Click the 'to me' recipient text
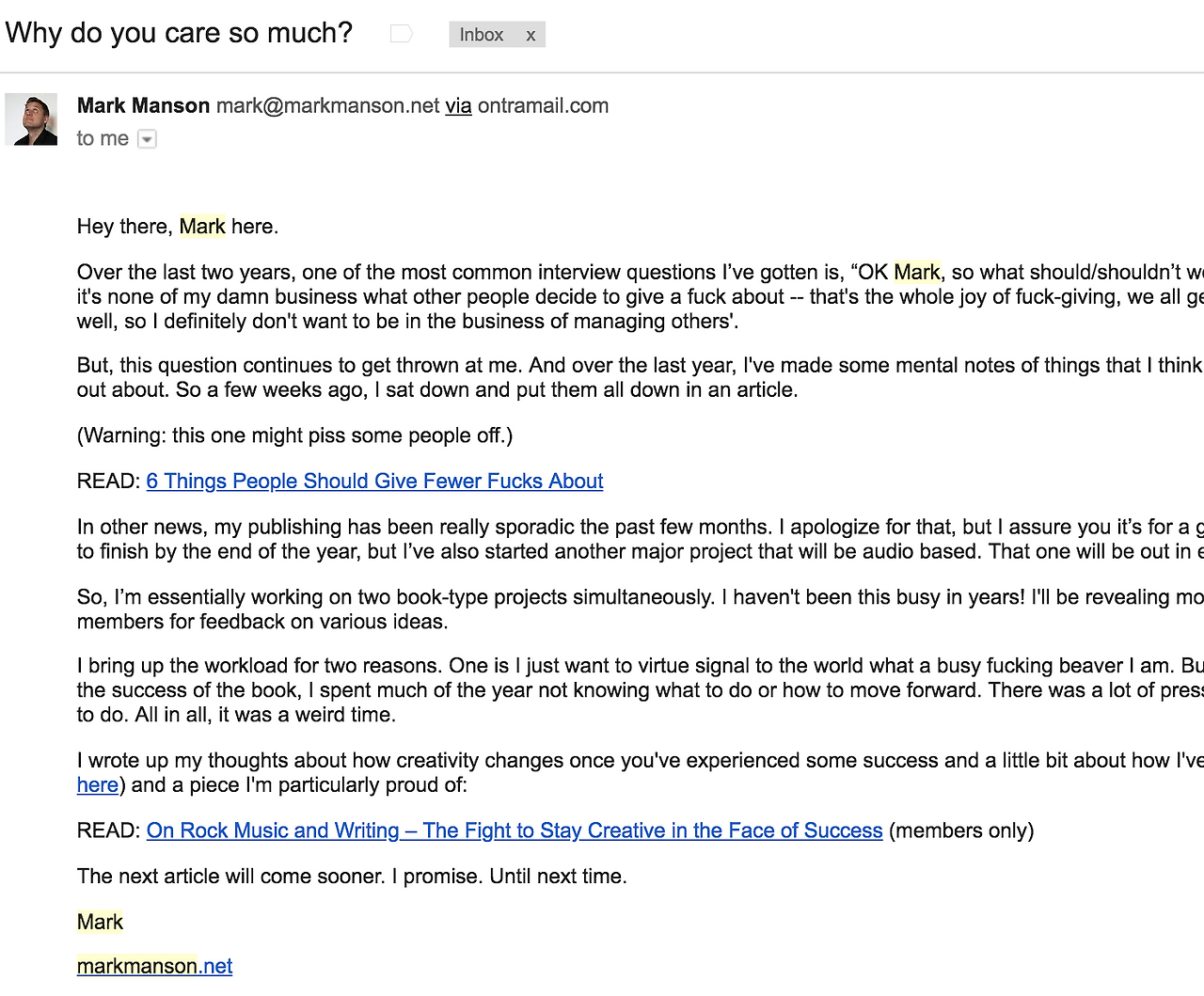The image size is (1204, 996). [103, 138]
